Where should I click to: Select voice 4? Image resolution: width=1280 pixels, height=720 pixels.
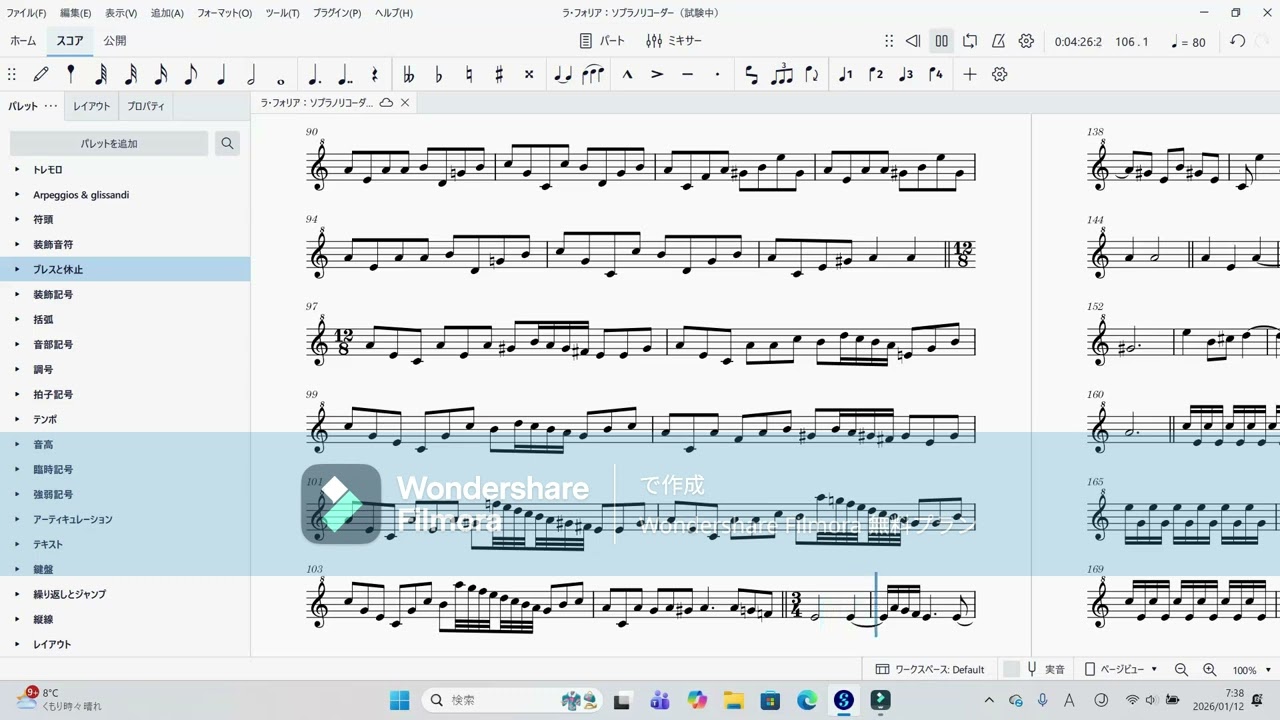coord(935,74)
